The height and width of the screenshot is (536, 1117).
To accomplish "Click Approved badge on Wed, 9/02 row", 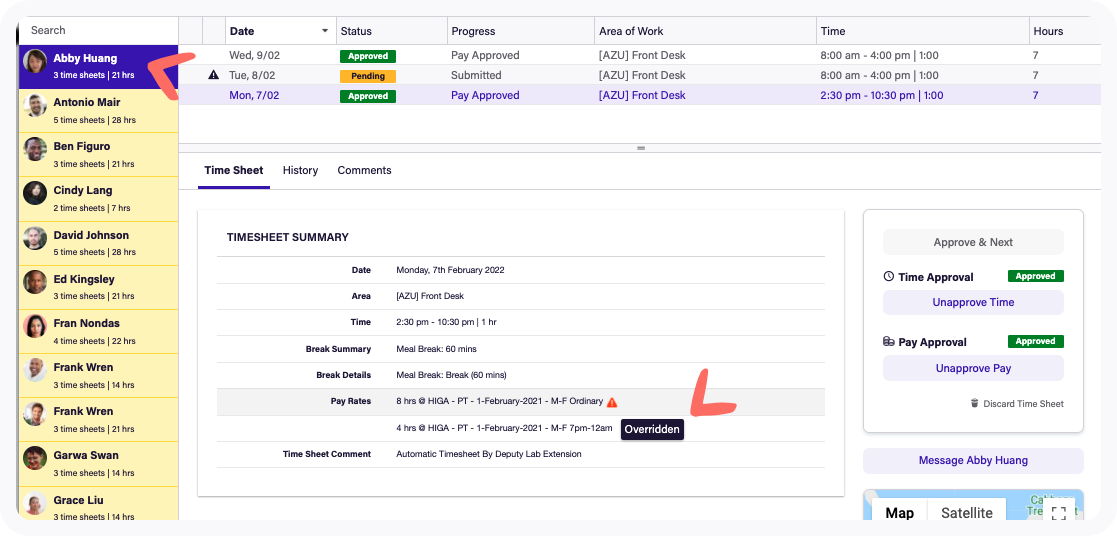I will (368, 56).
